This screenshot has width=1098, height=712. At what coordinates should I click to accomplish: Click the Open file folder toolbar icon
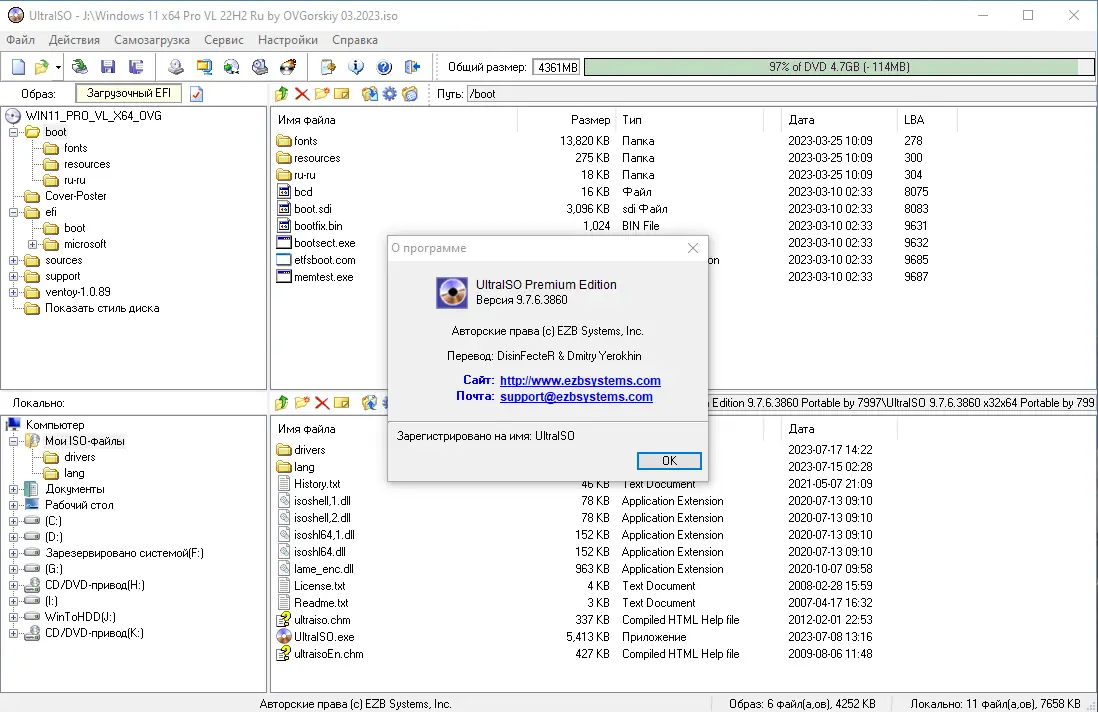42,67
